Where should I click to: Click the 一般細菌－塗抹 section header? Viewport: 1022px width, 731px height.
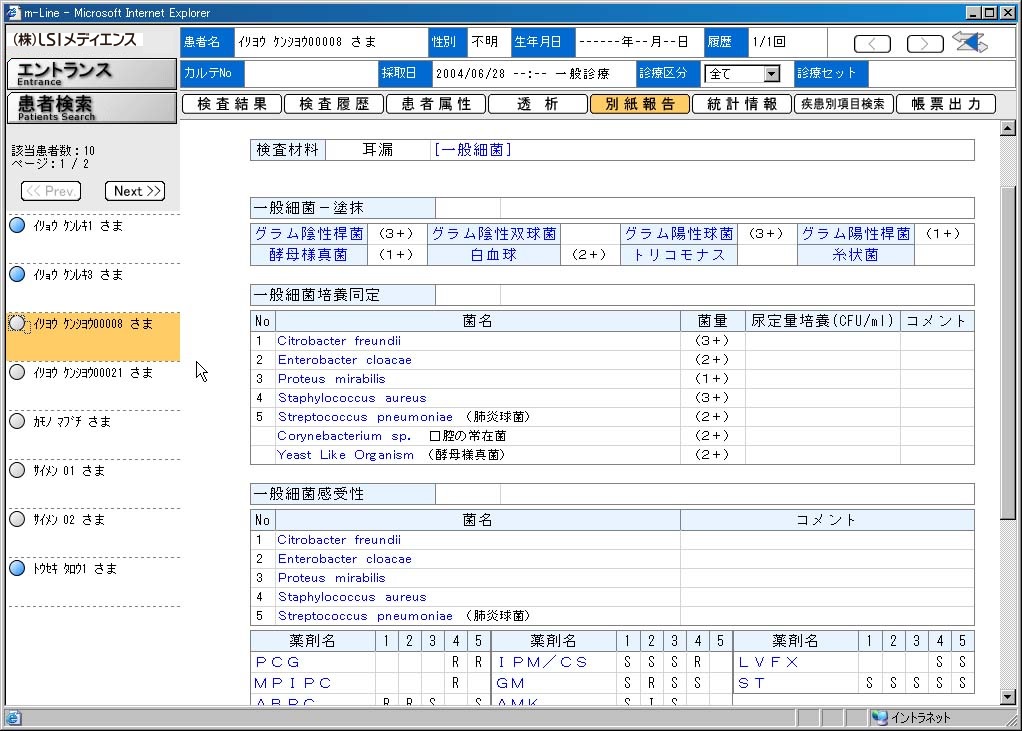pos(343,208)
